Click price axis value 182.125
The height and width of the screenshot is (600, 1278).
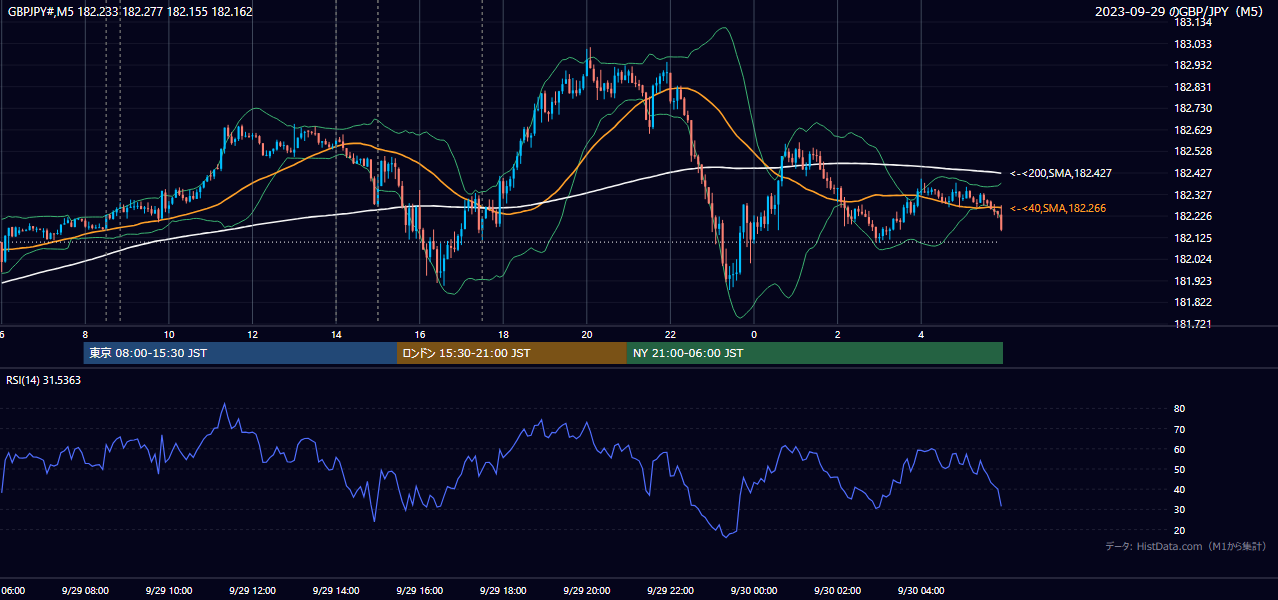1193,238
